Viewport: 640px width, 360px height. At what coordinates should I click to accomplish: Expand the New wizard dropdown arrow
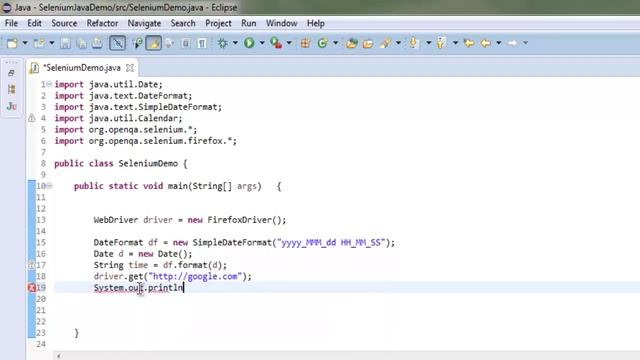tap(25, 43)
